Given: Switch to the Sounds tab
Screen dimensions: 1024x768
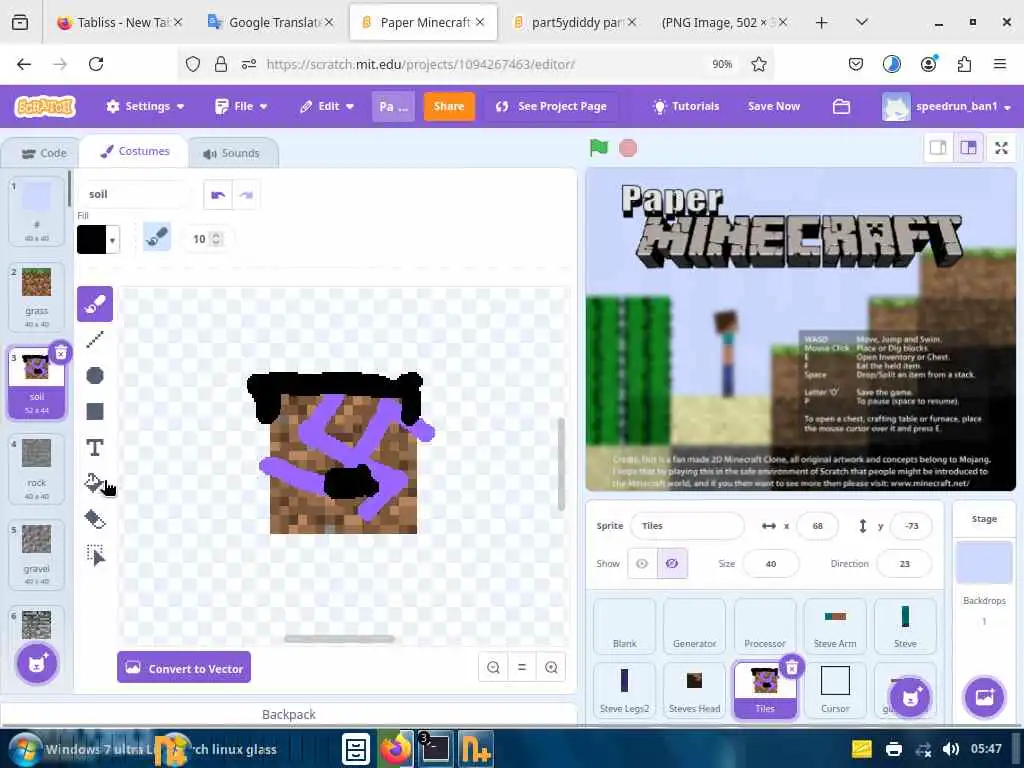Looking at the screenshot, I should (x=231, y=153).
